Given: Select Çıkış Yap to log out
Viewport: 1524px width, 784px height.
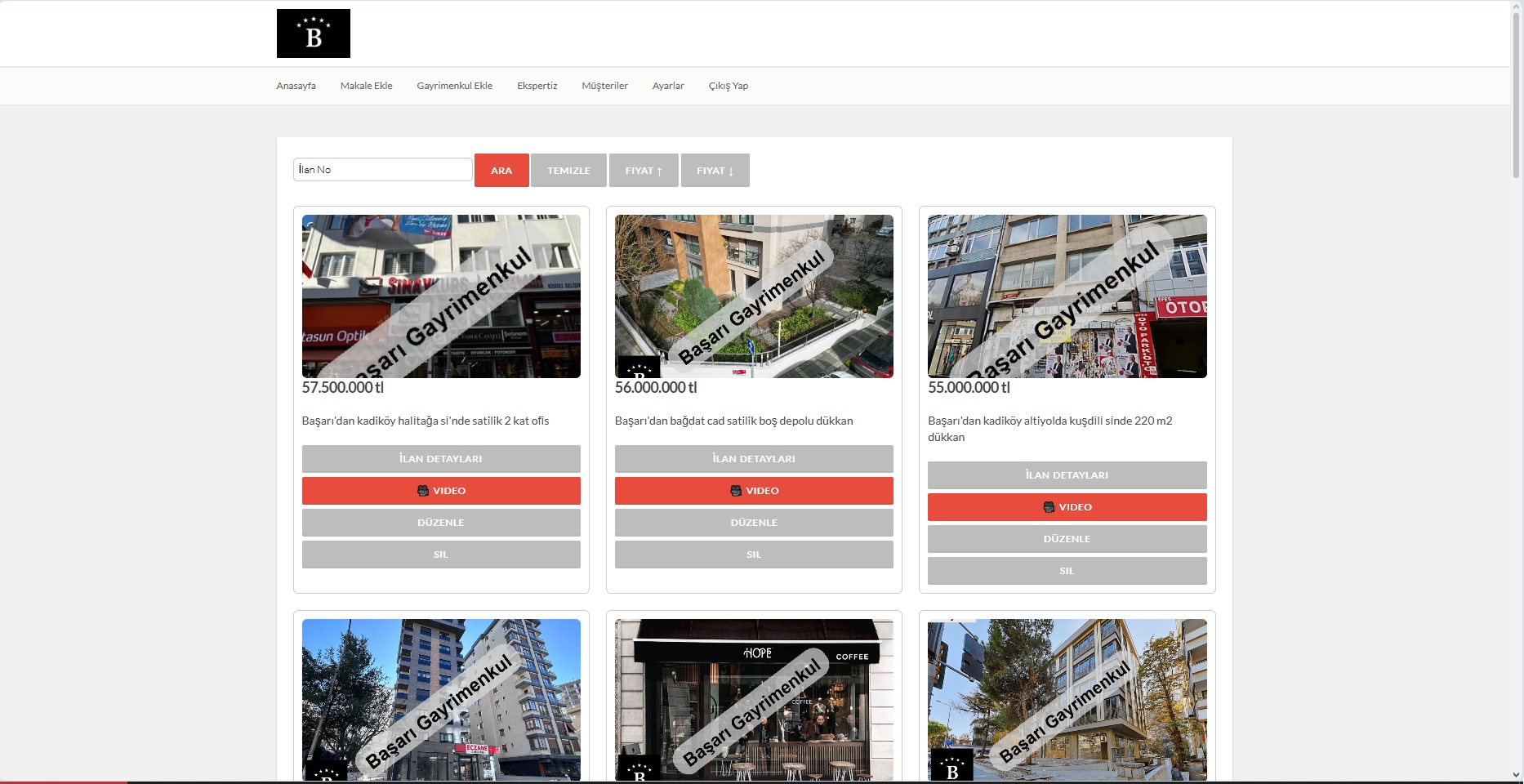Looking at the screenshot, I should pos(728,86).
